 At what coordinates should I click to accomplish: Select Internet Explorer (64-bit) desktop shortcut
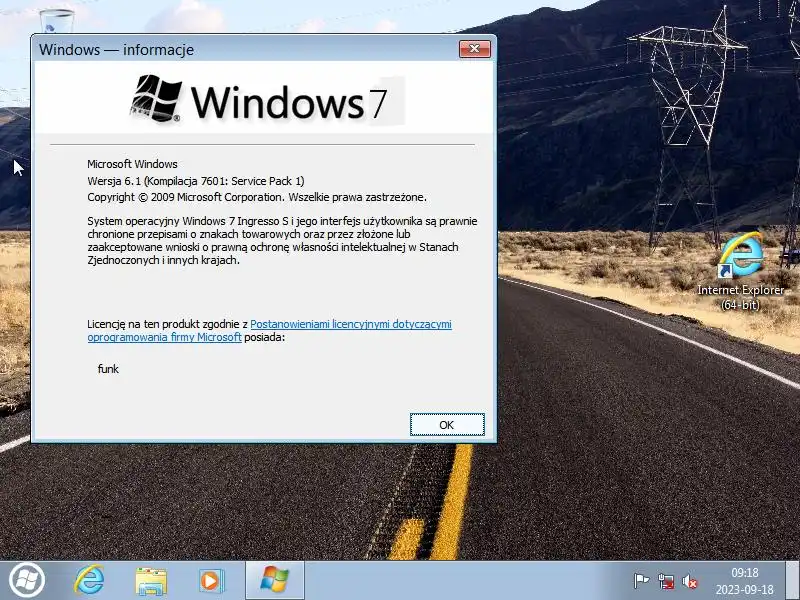pyautogui.click(x=741, y=270)
